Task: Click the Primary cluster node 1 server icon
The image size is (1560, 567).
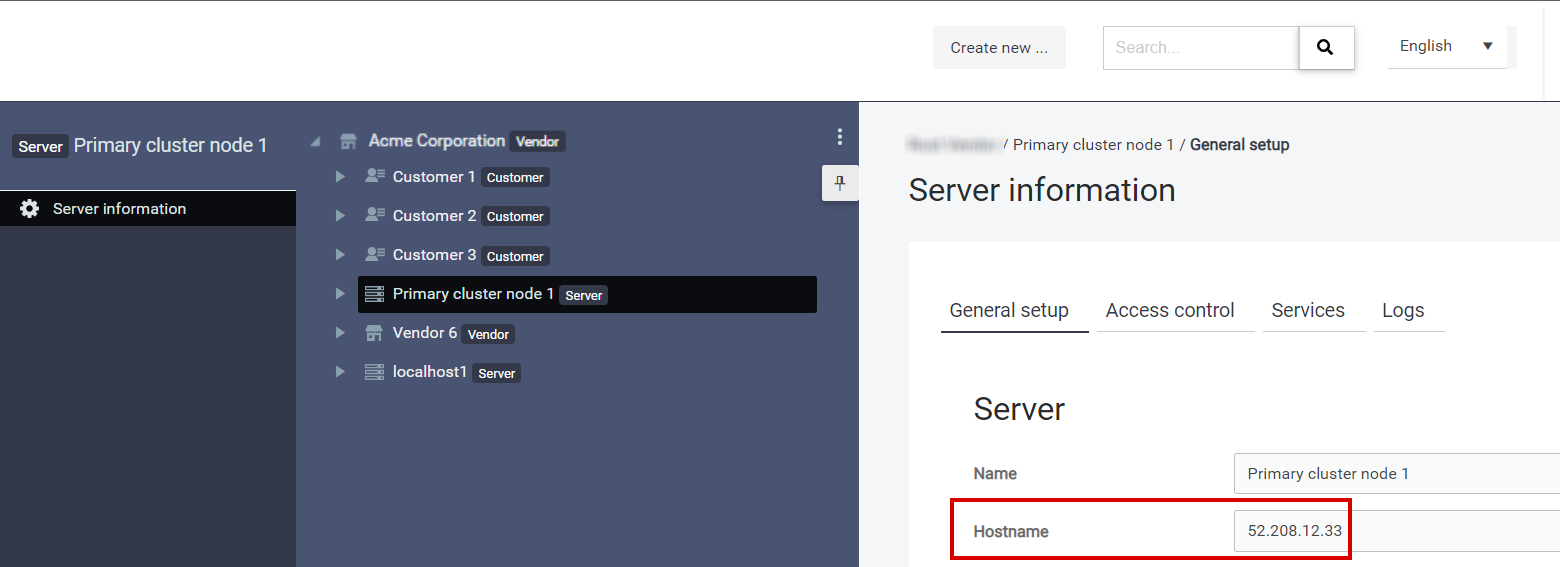Action: [x=375, y=294]
